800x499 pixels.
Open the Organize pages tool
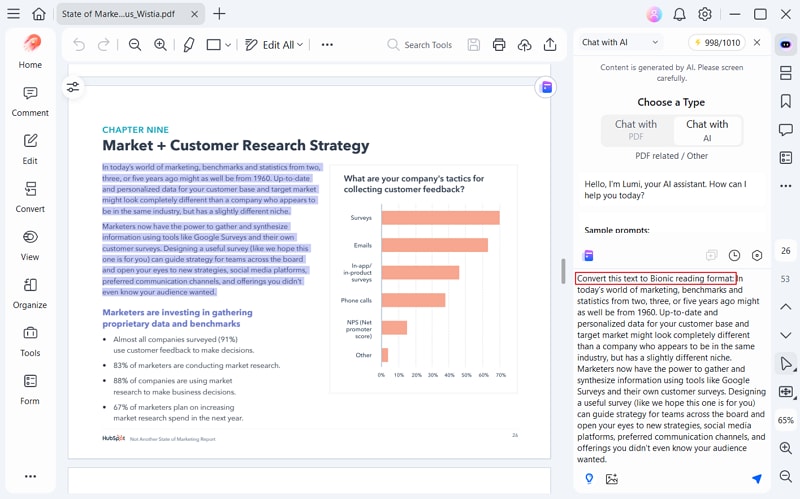click(30, 293)
